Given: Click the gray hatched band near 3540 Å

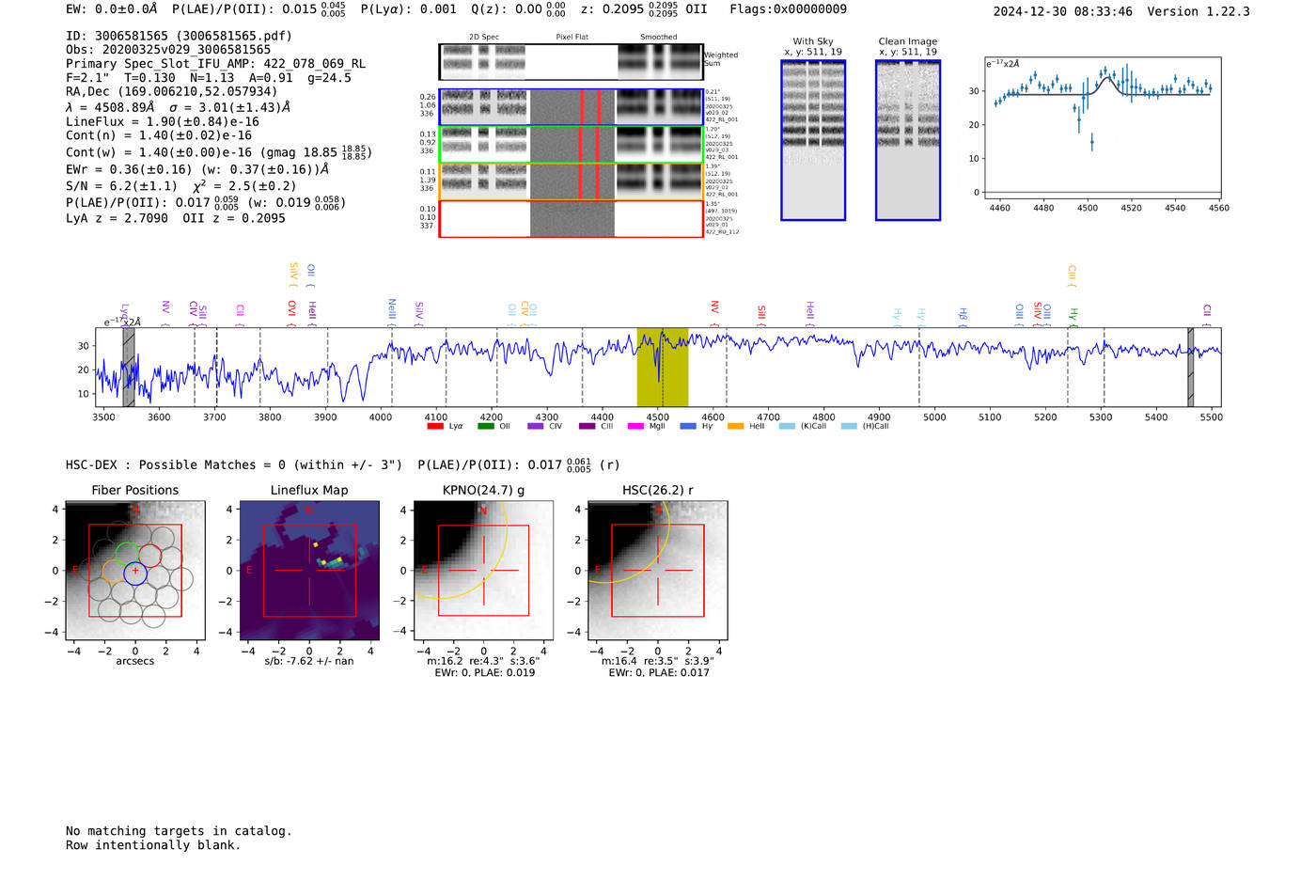Looking at the screenshot, I should point(129,368).
